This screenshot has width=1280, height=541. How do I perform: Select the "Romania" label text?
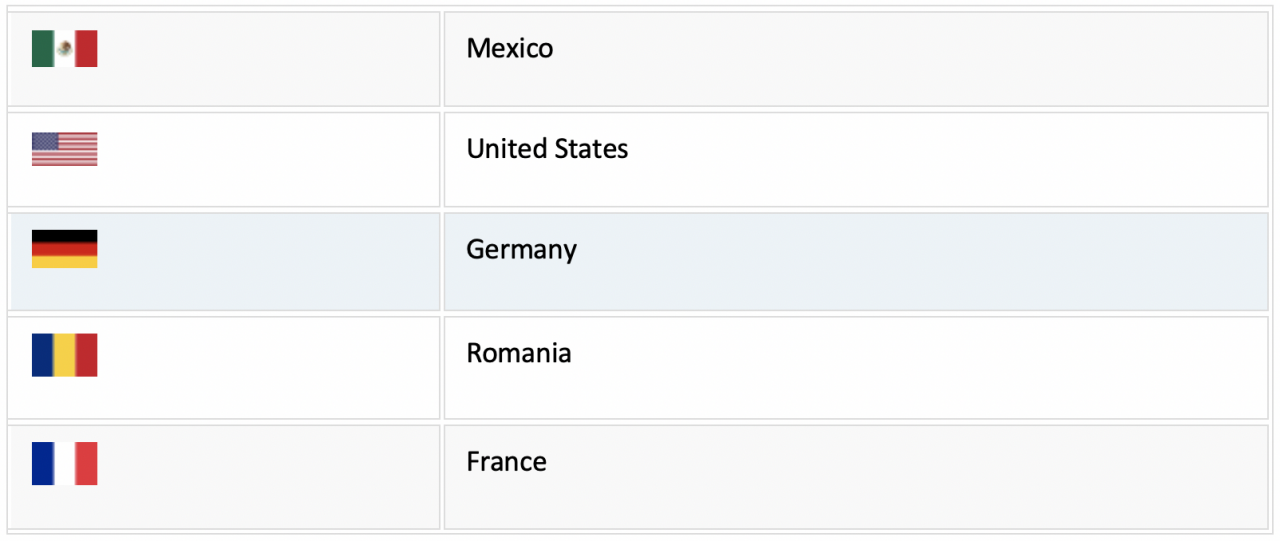pos(519,353)
